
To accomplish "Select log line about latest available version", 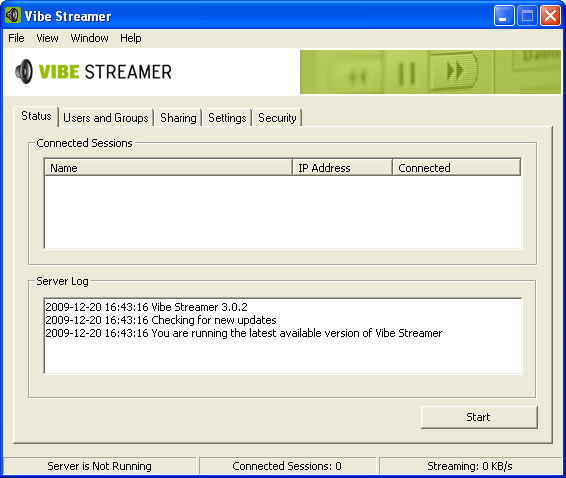I will [x=244, y=333].
